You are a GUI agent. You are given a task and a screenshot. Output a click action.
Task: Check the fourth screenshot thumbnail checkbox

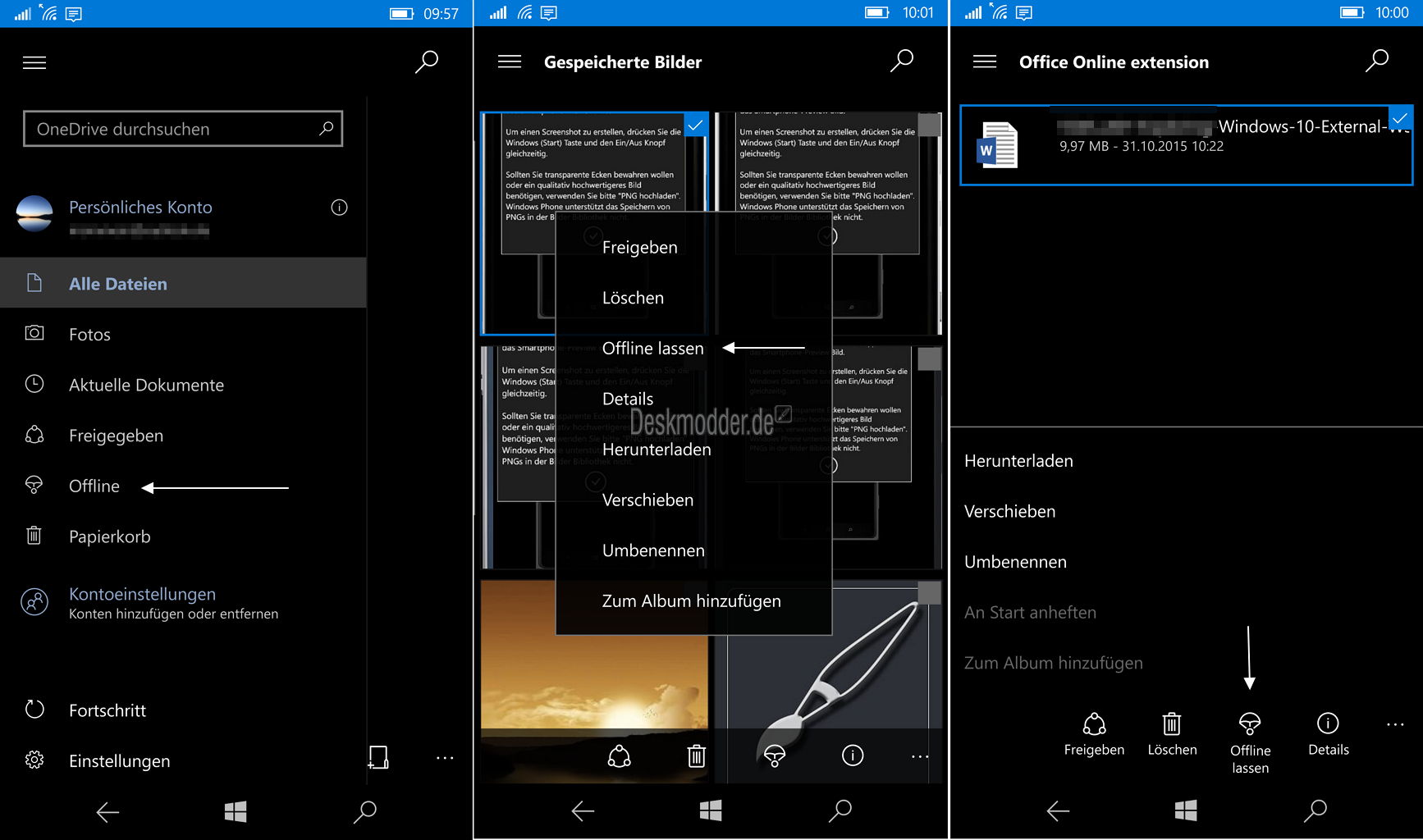coord(929,359)
